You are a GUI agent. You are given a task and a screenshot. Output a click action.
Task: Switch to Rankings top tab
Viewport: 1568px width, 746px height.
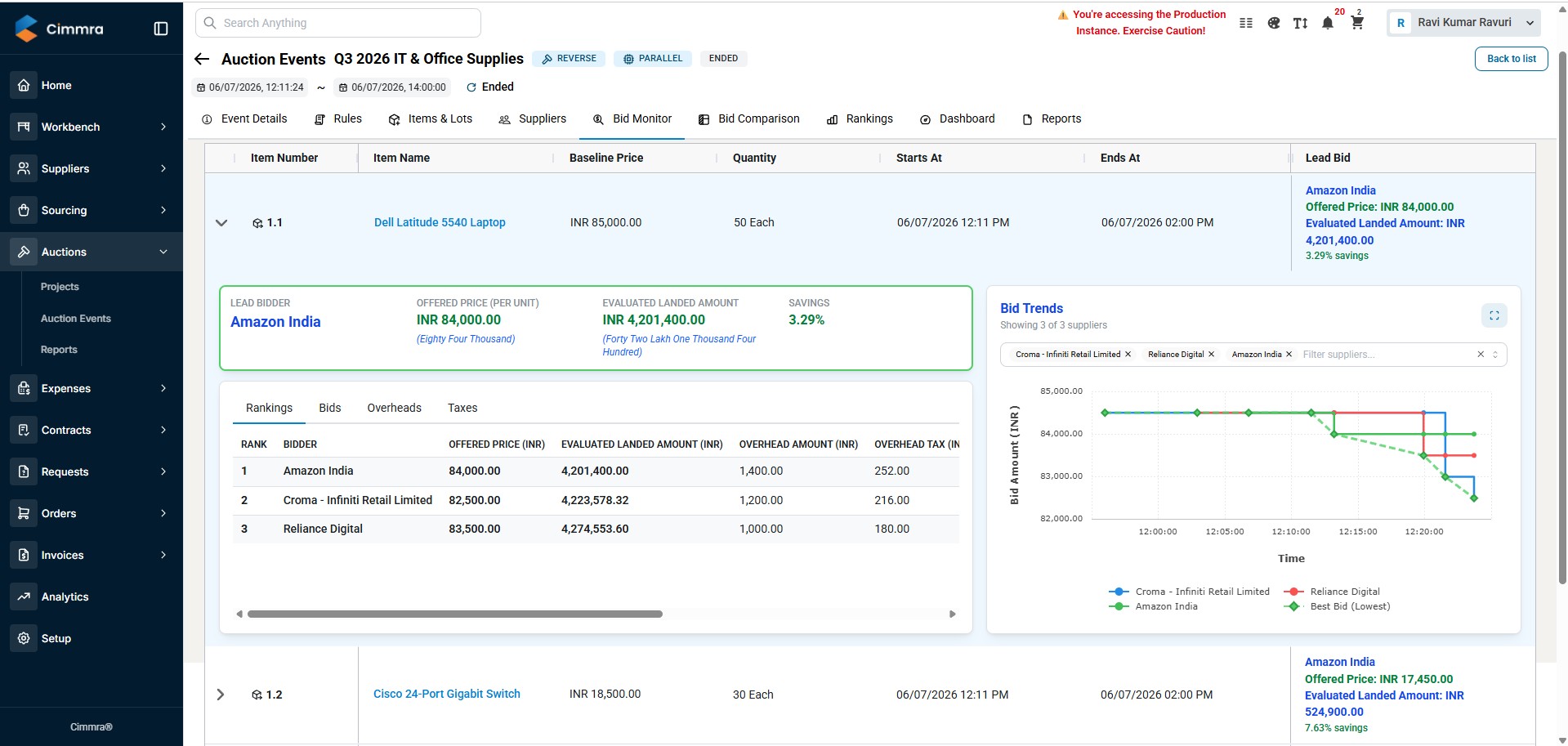coord(860,119)
